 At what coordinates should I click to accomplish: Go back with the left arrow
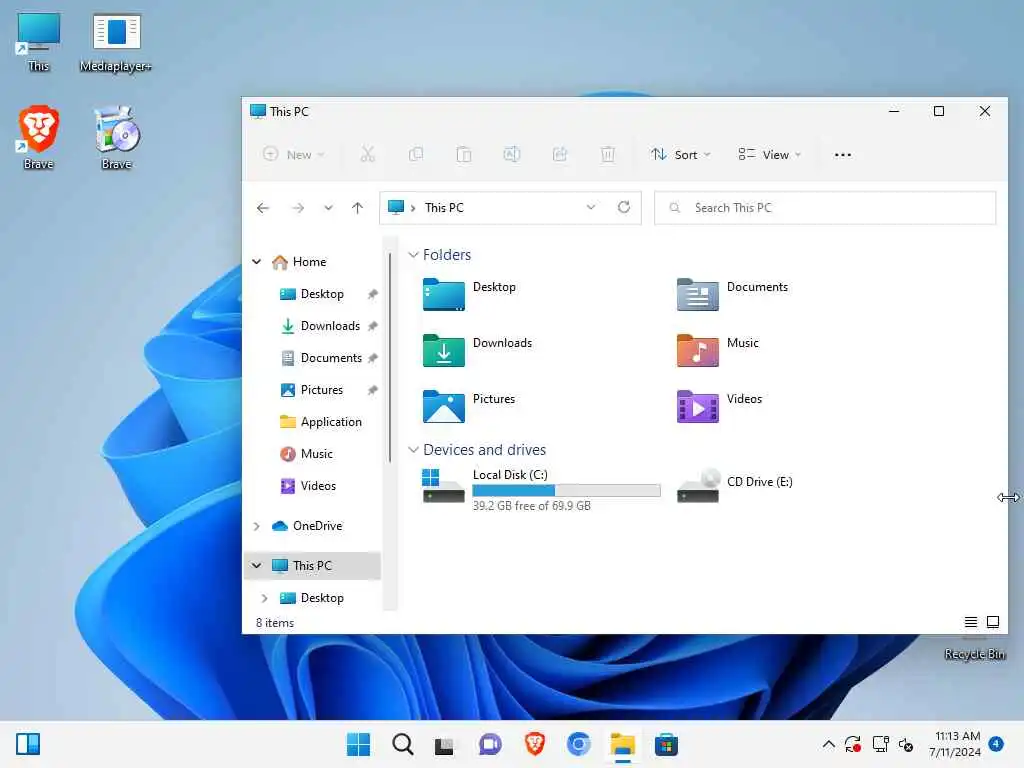click(x=263, y=208)
